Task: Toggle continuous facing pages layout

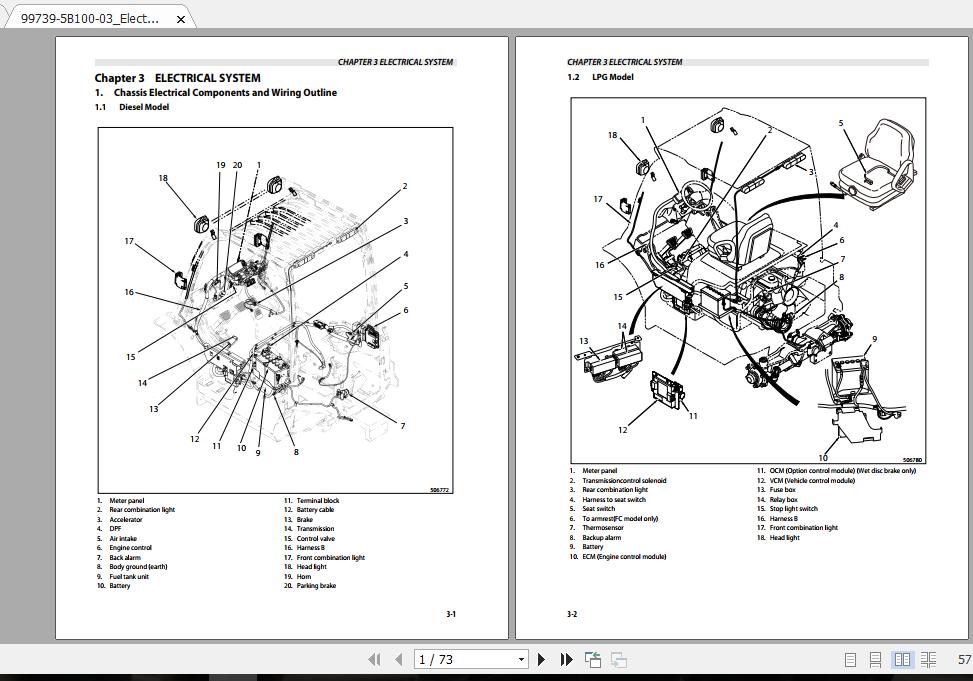Action: click(928, 660)
